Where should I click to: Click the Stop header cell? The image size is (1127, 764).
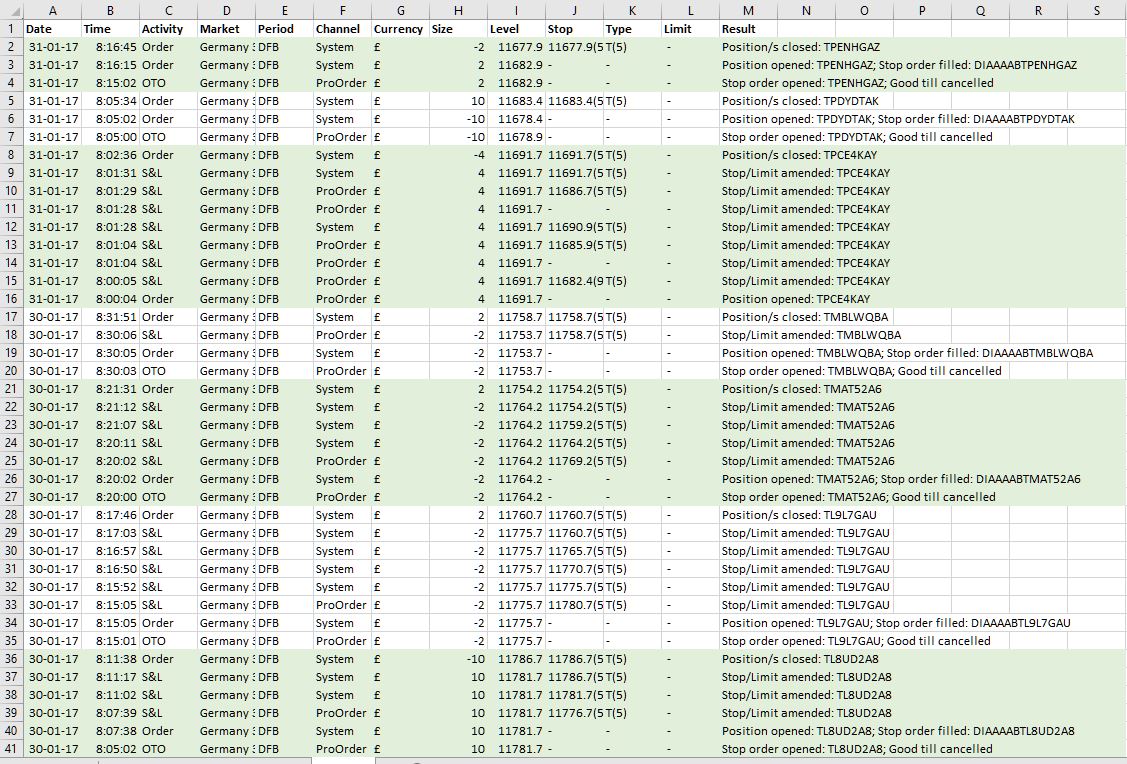pyautogui.click(x=574, y=29)
